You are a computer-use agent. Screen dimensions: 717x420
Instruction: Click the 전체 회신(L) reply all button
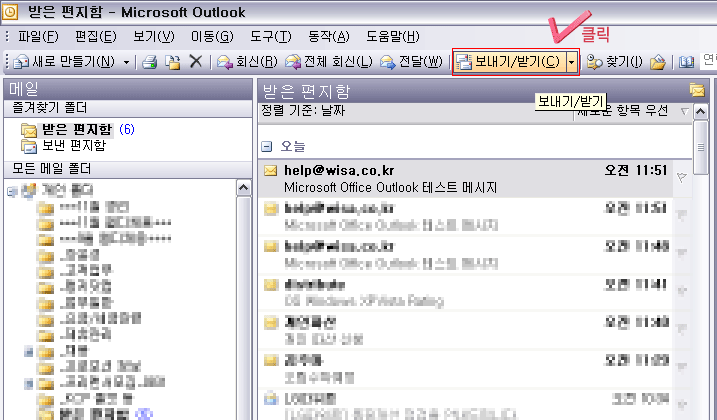point(328,62)
